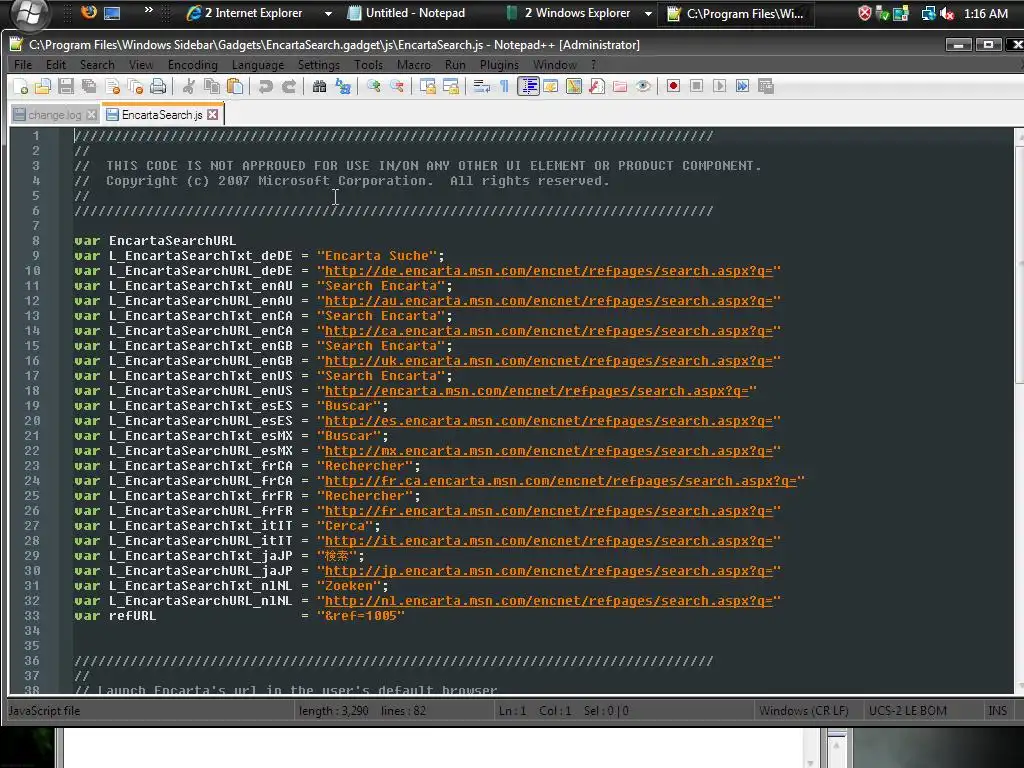Click the INS insert mode indicator
Viewport: 1024px width, 768px height.
click(x=997, y=711)
